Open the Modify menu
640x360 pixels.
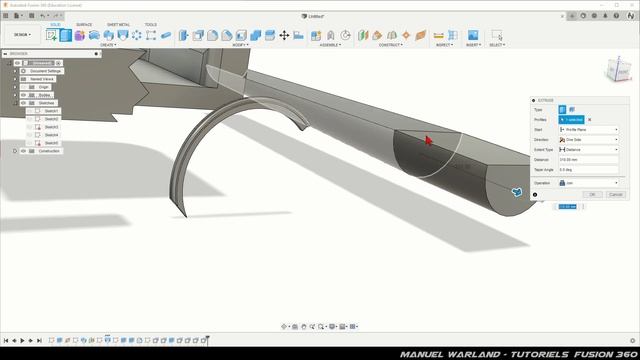240,45
